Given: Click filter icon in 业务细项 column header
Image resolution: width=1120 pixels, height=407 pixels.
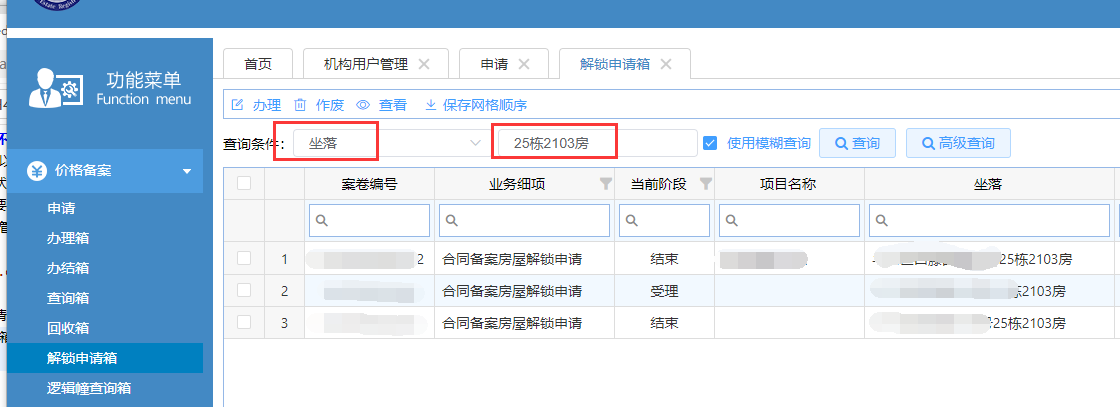Looking at the screenshot, I should pyautogui.click(x=604, y=184).
